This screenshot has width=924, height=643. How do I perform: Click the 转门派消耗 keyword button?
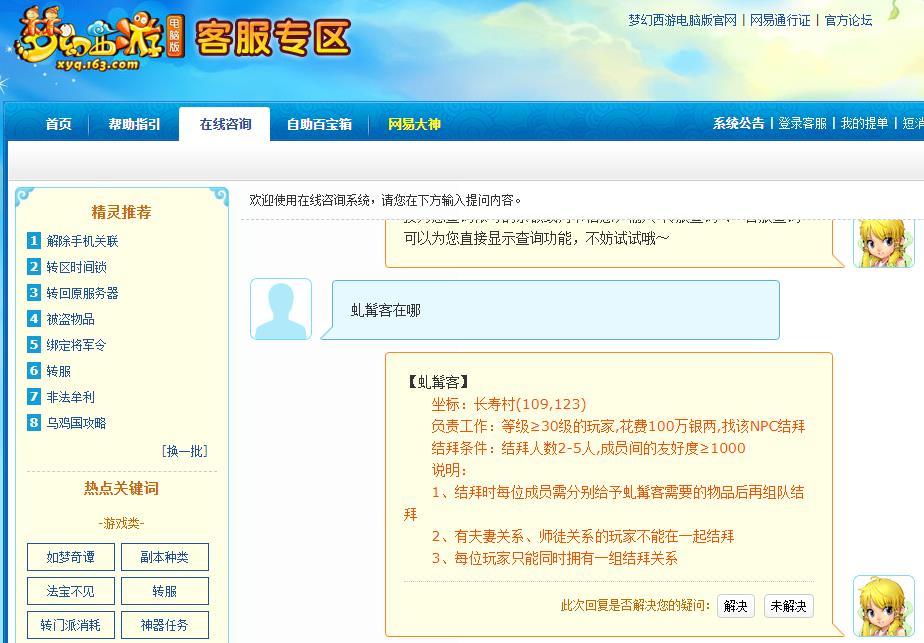[x=71, y=625]
